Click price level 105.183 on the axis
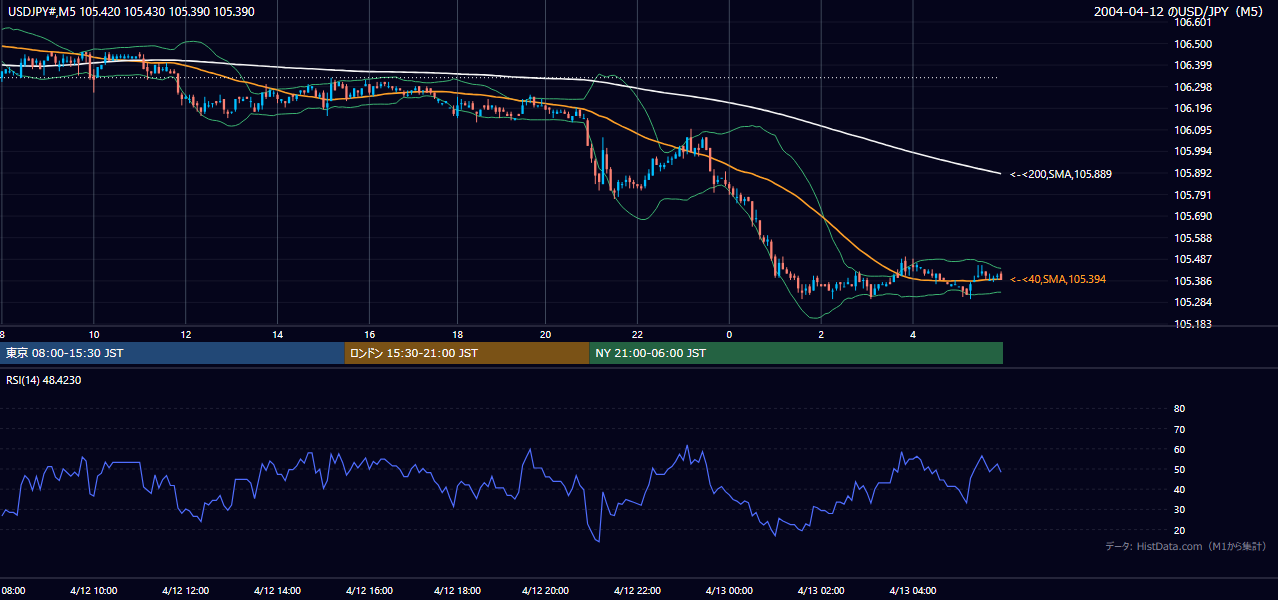The width and height of the screenshot is (1278, 600). [1192, 324]
